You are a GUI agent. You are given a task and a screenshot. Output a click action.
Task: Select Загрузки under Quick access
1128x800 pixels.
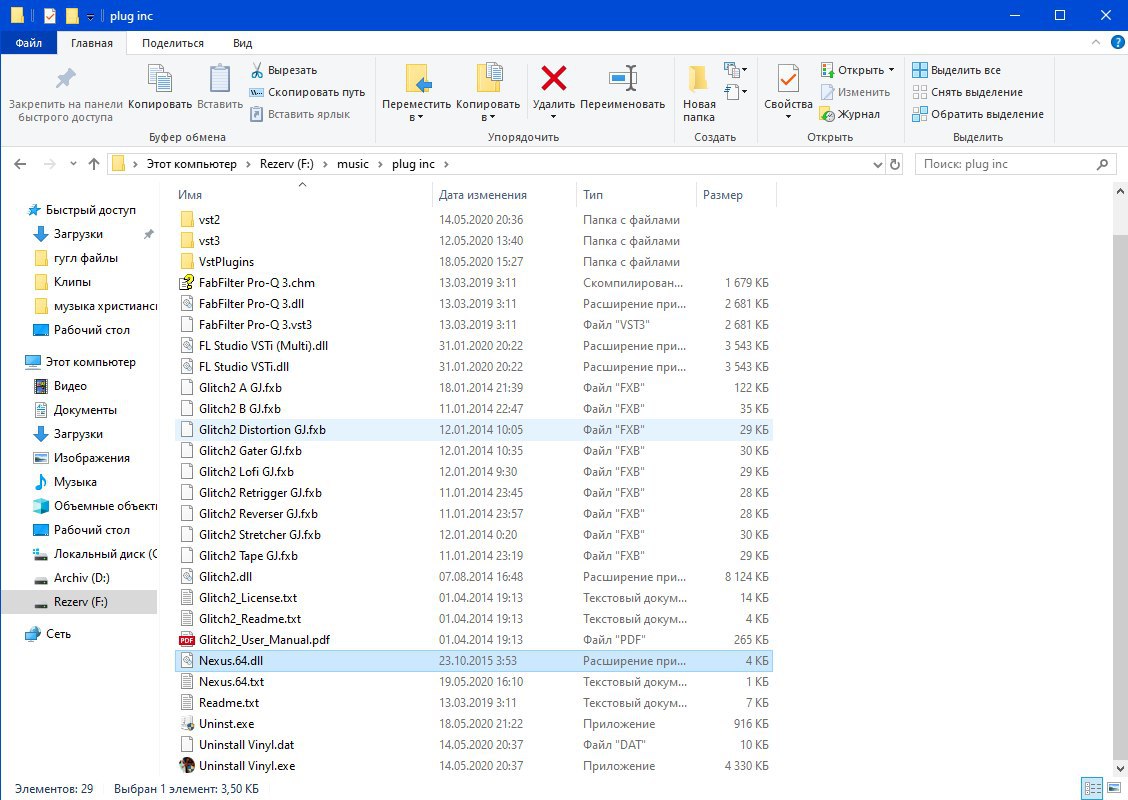(x=78, y=234)
